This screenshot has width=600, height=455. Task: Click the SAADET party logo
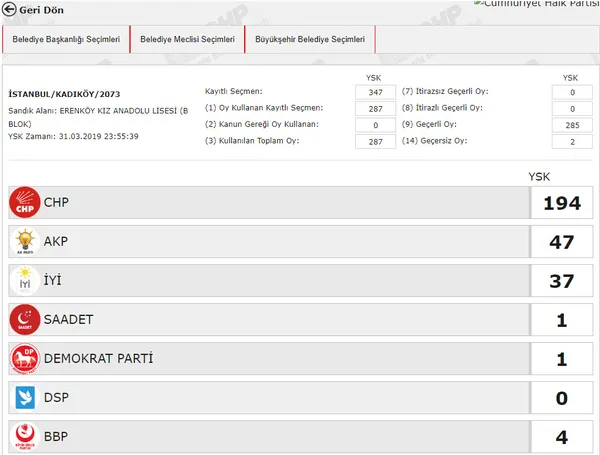point(22,320)
